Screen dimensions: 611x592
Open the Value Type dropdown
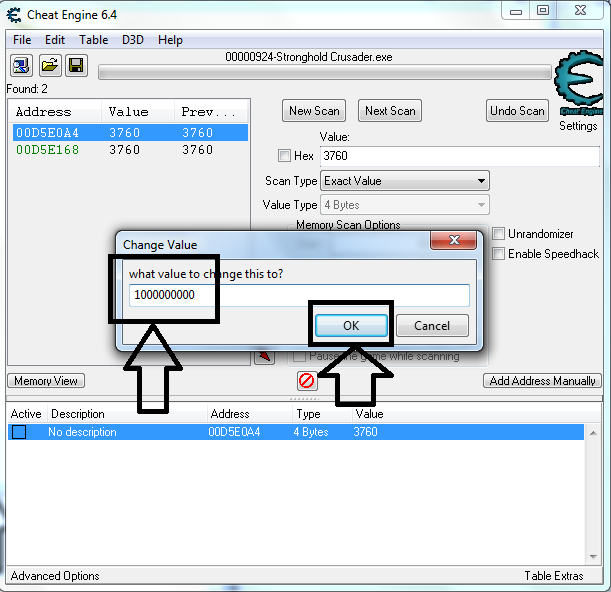(x=404, y=205)
